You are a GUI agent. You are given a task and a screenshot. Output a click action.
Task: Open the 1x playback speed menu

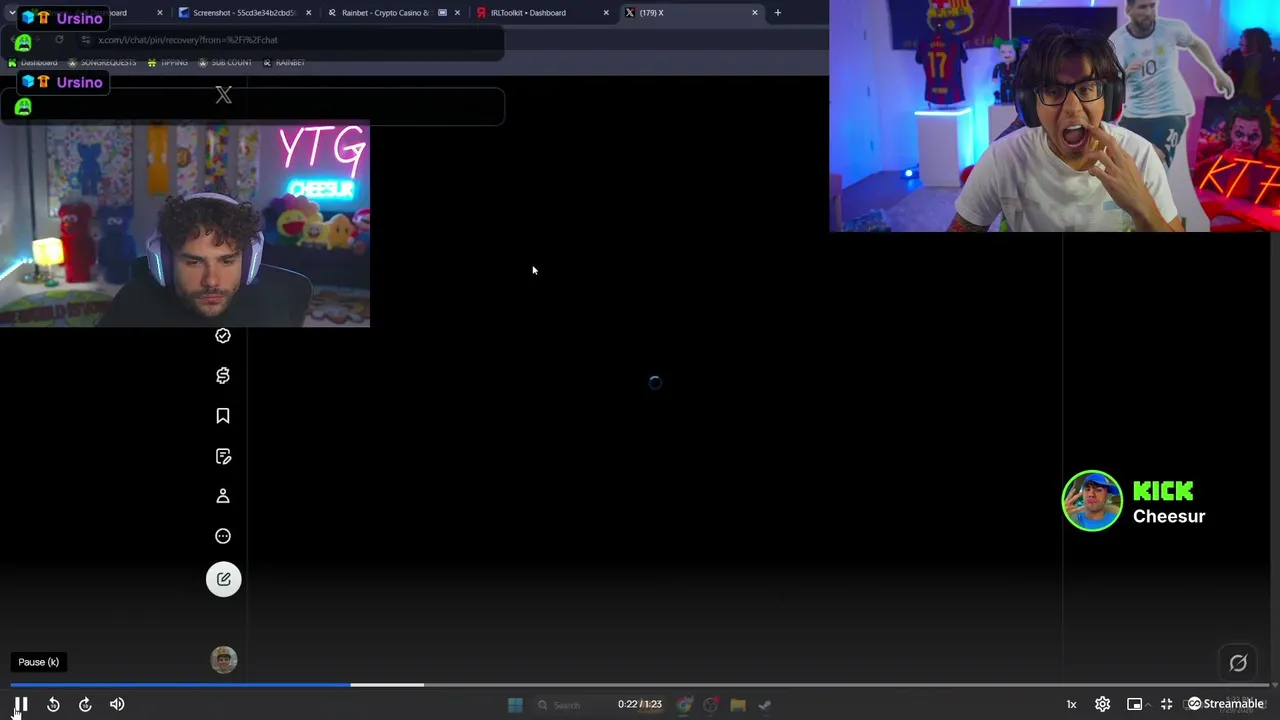1071,704
